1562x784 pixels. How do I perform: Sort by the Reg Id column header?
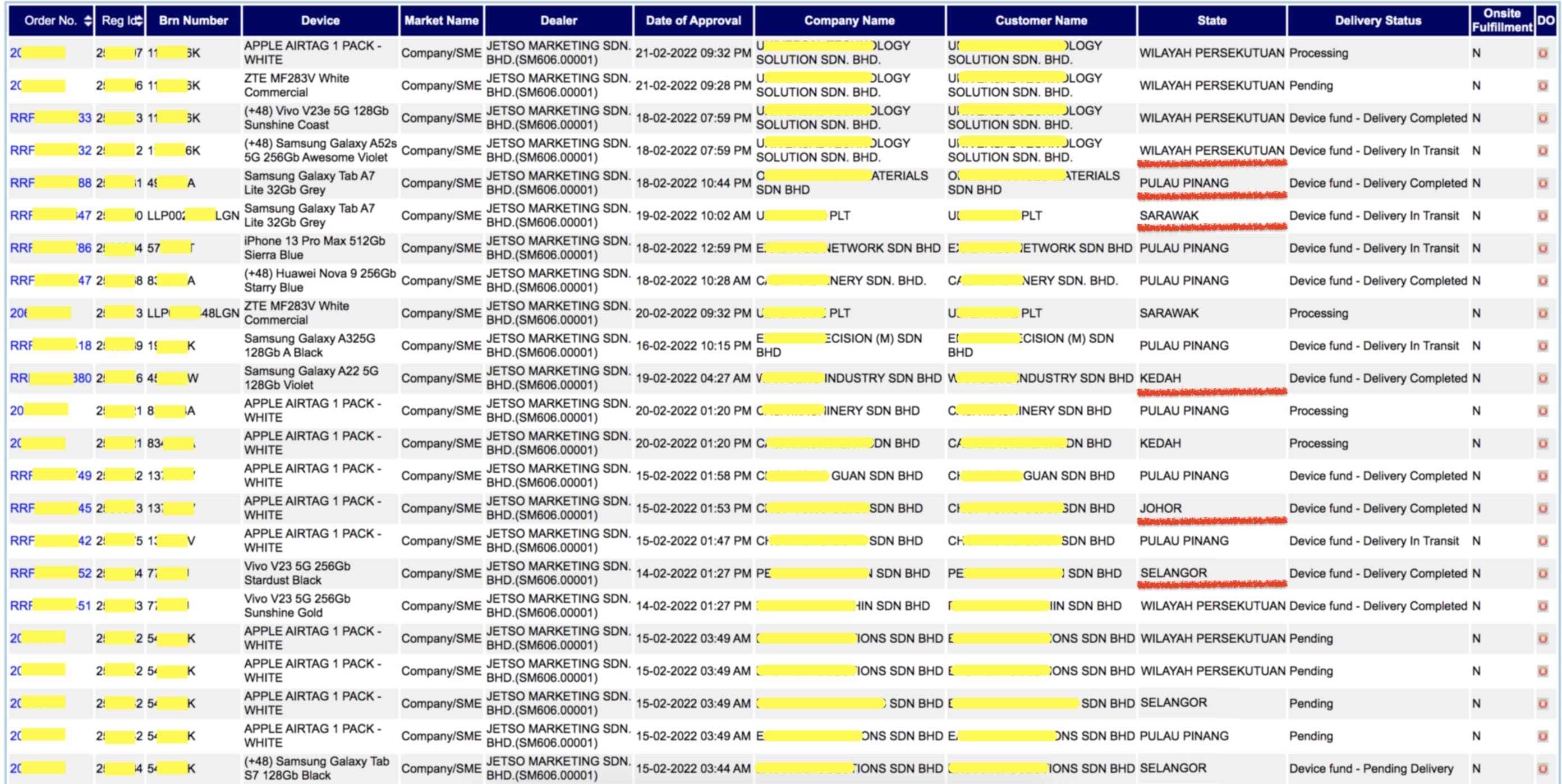click(120, 21)
